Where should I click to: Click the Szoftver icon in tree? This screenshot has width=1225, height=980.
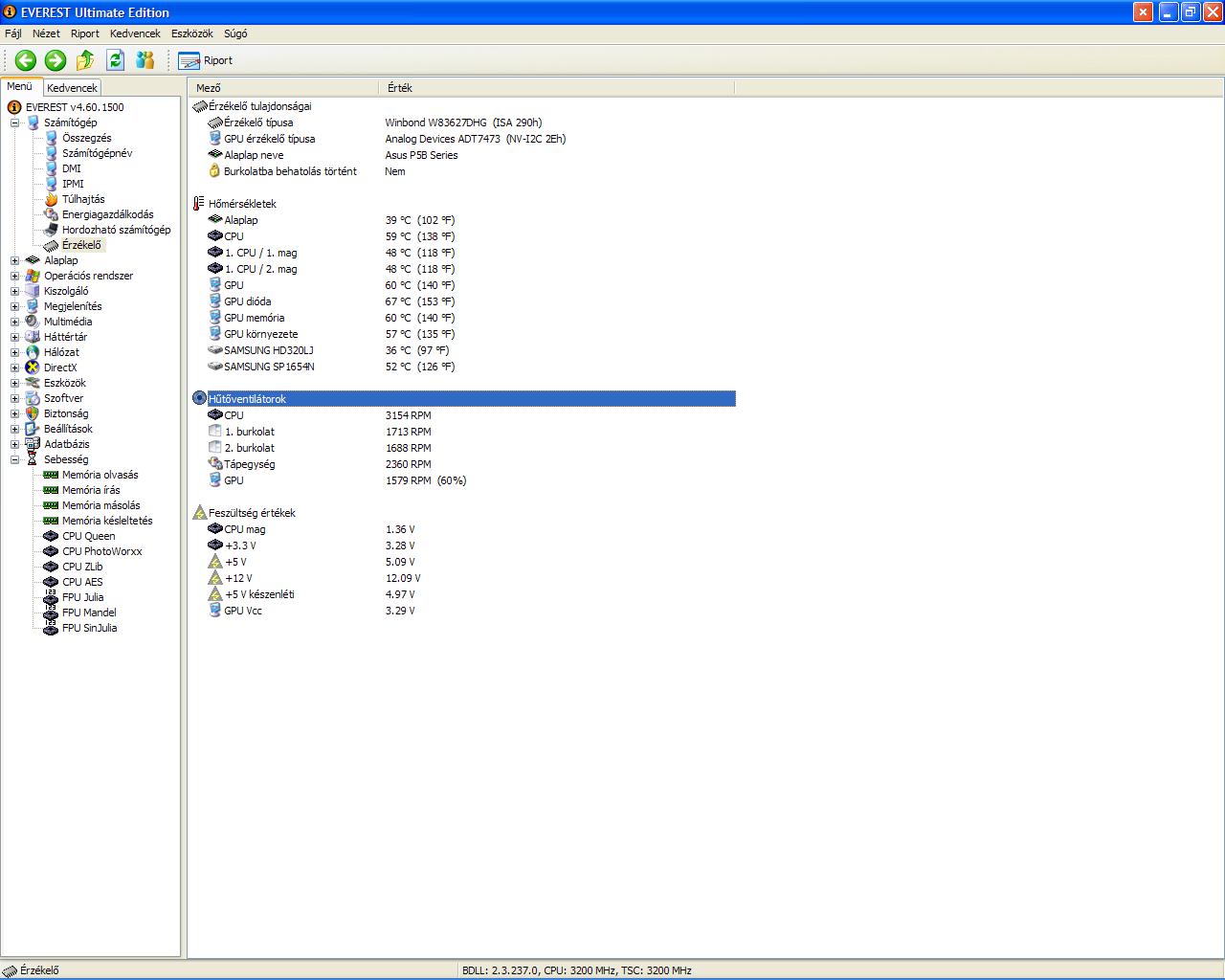[x=33, y=398]
